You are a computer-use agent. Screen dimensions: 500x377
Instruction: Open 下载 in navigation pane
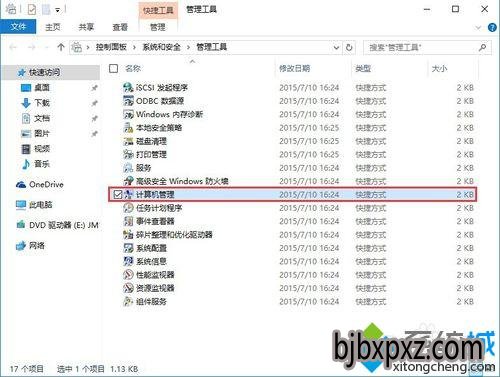click(x=42, y=103)
